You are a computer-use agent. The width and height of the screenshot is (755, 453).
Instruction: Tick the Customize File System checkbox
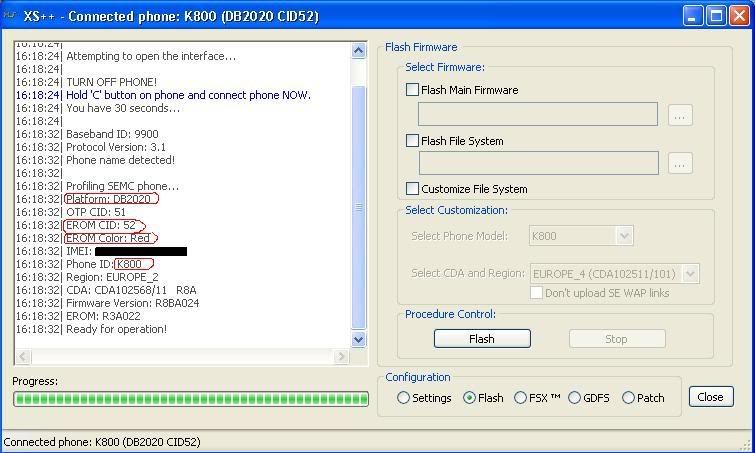[412, 189]
